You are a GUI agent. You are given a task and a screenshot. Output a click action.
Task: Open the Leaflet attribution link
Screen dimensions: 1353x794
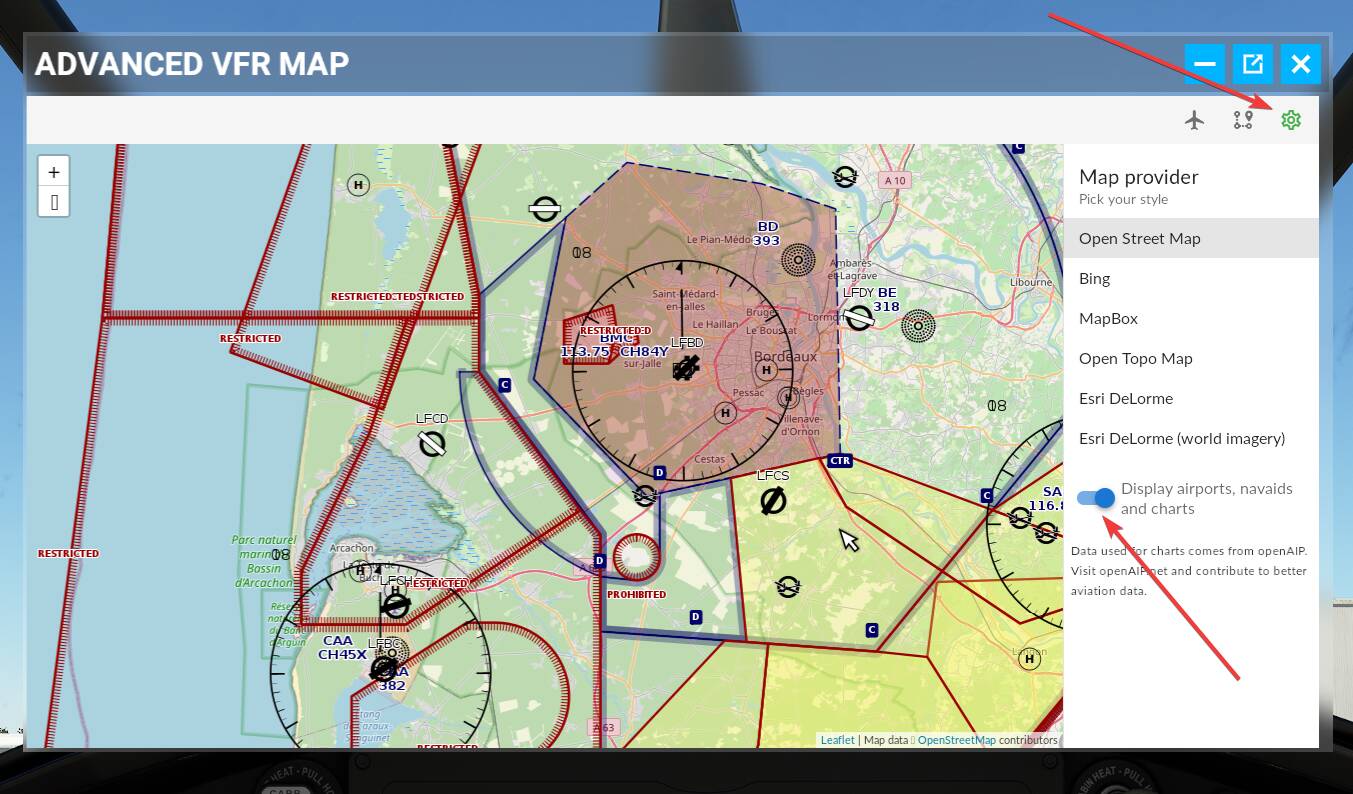coord(837,740)
